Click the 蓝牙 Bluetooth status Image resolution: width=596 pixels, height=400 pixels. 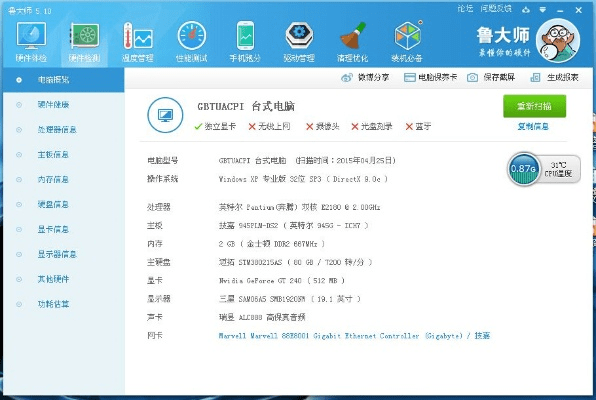(x=418, y=127)
